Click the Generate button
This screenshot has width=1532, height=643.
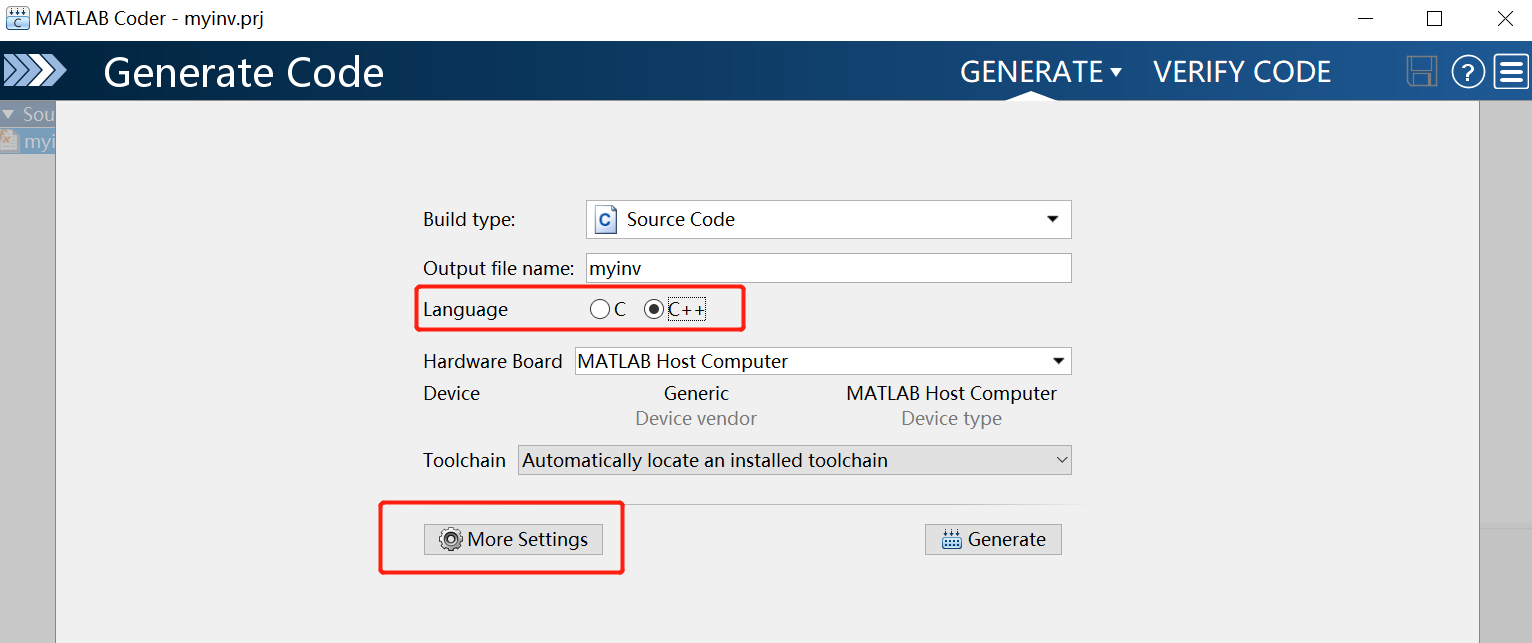(993, 539)
